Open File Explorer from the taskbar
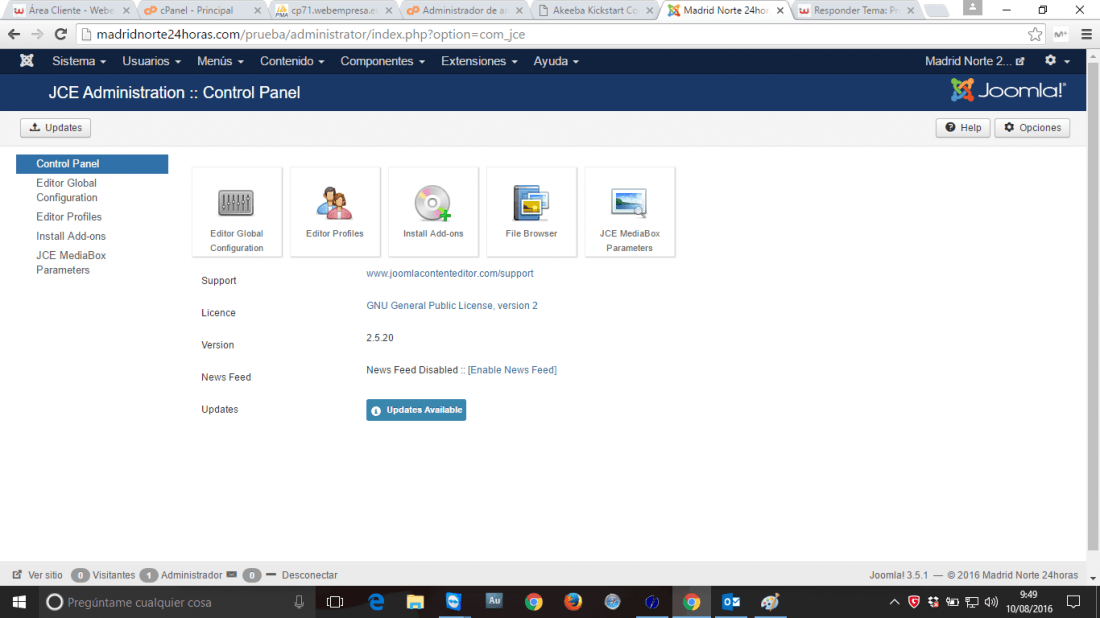 click(415, 602)
